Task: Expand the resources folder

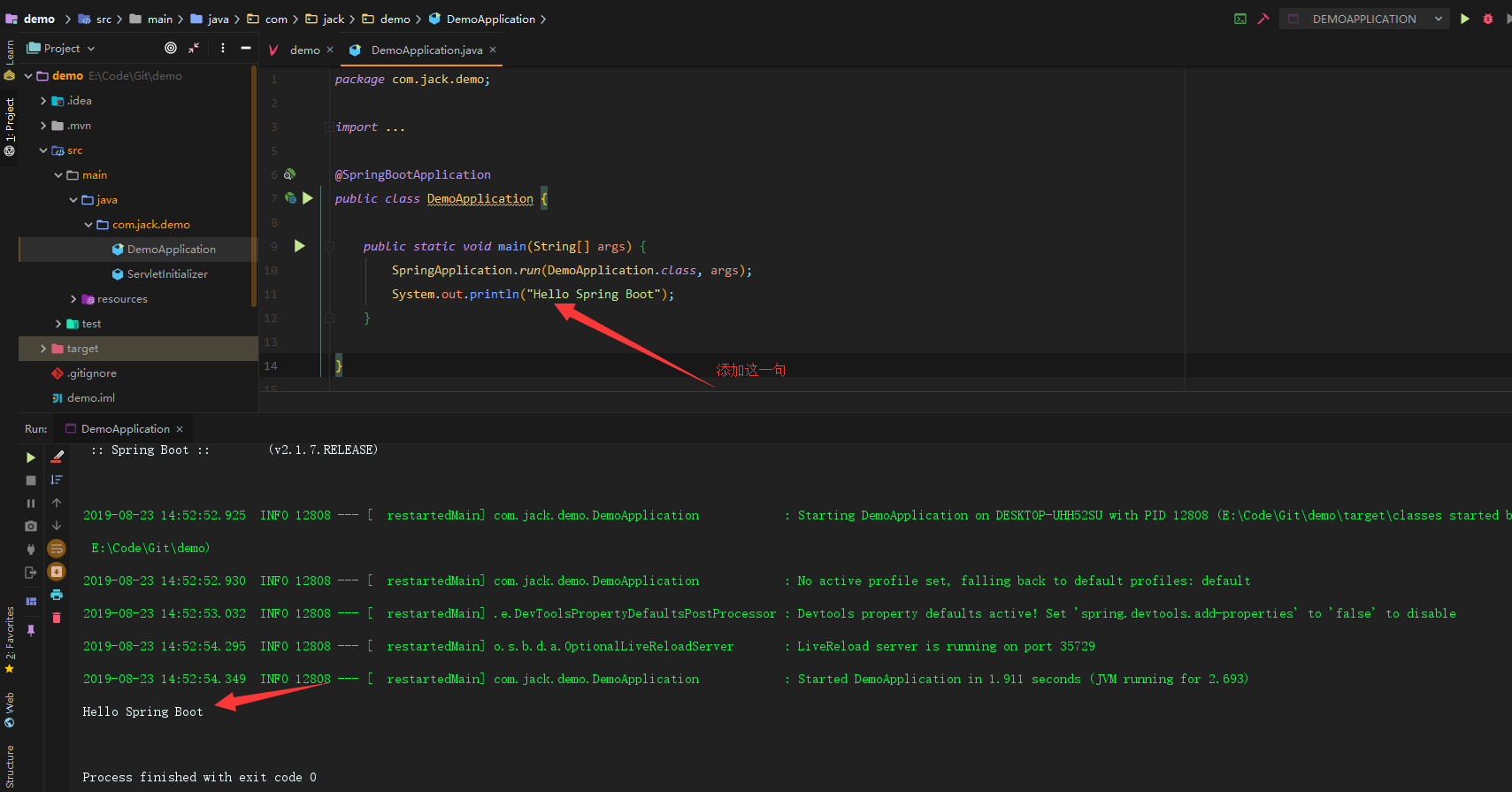Action: (73, 299)
